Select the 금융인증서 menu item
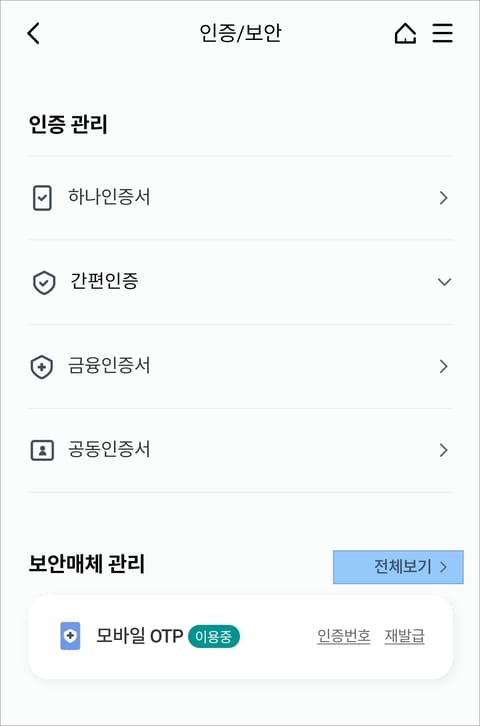This screenshot has width=480, height=726. tap(241, 366)
